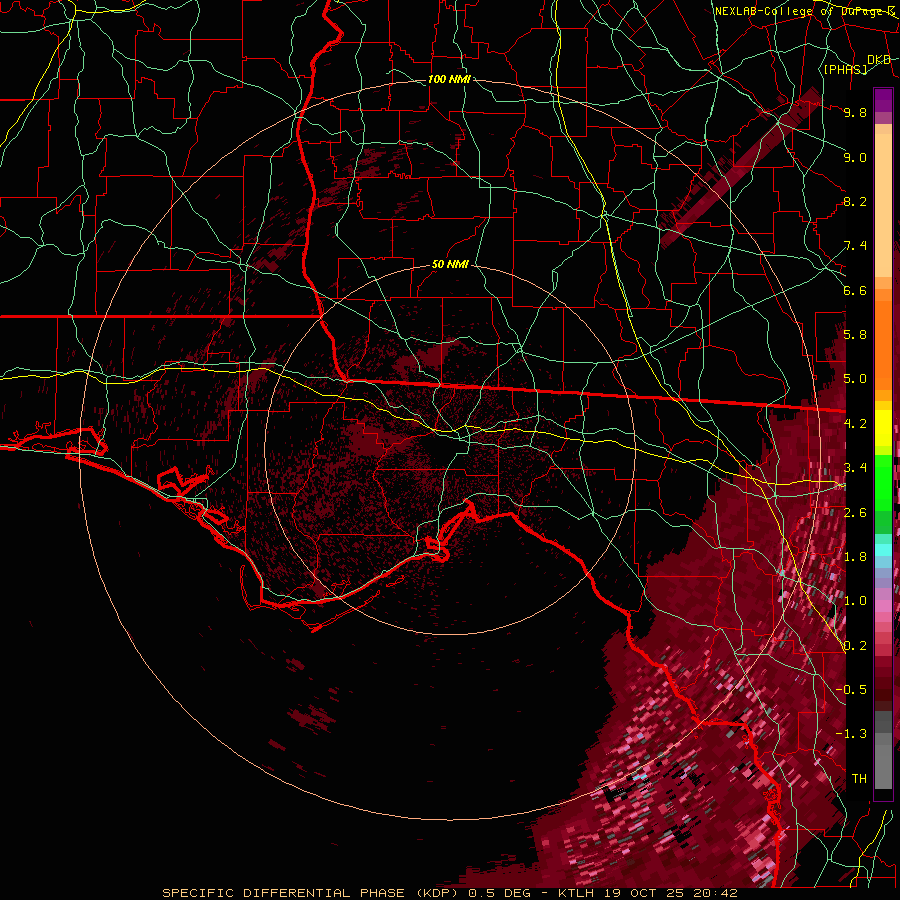Pick the pink segment of color scale
This screenshot has width=900, height=900.
883,606
